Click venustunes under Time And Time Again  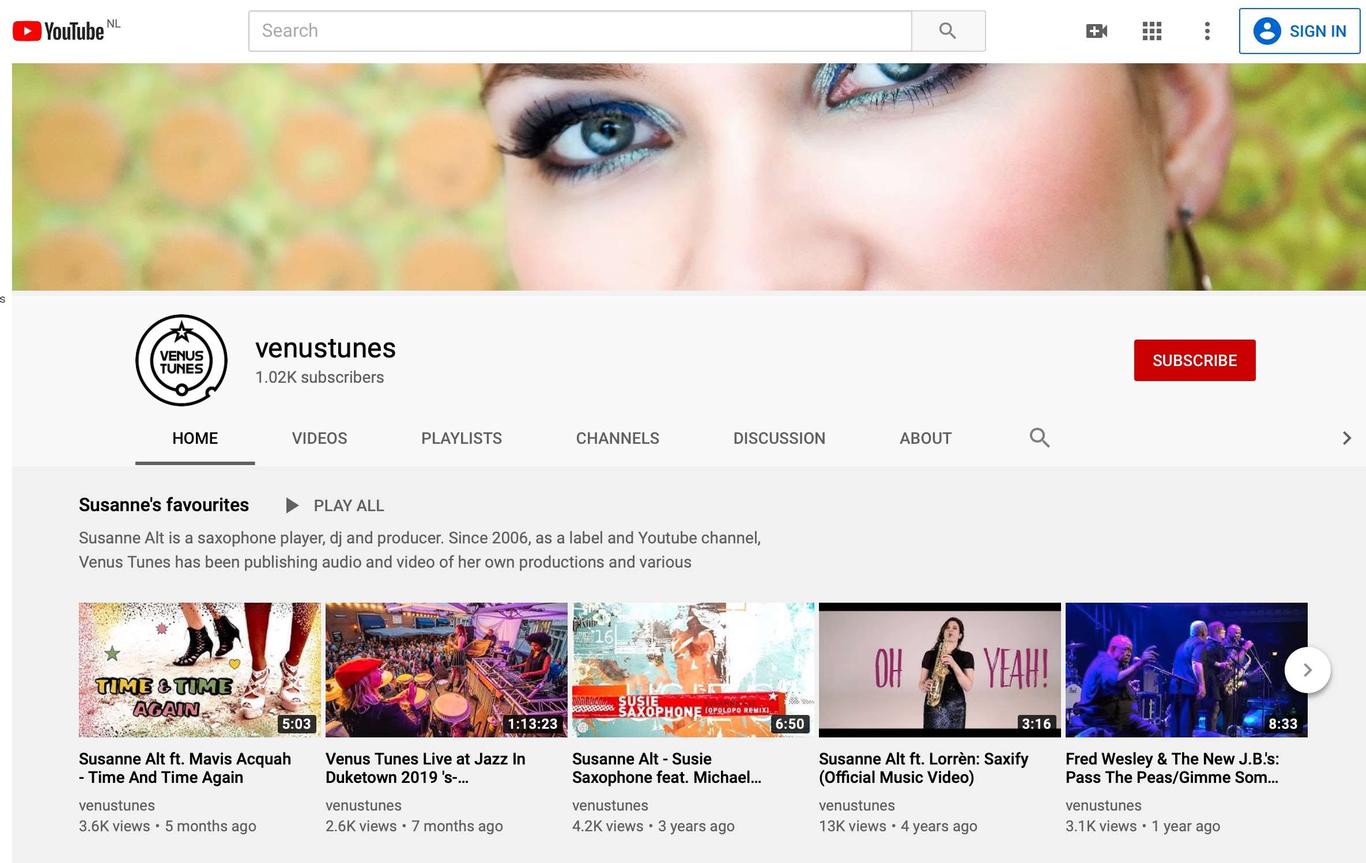117,805
